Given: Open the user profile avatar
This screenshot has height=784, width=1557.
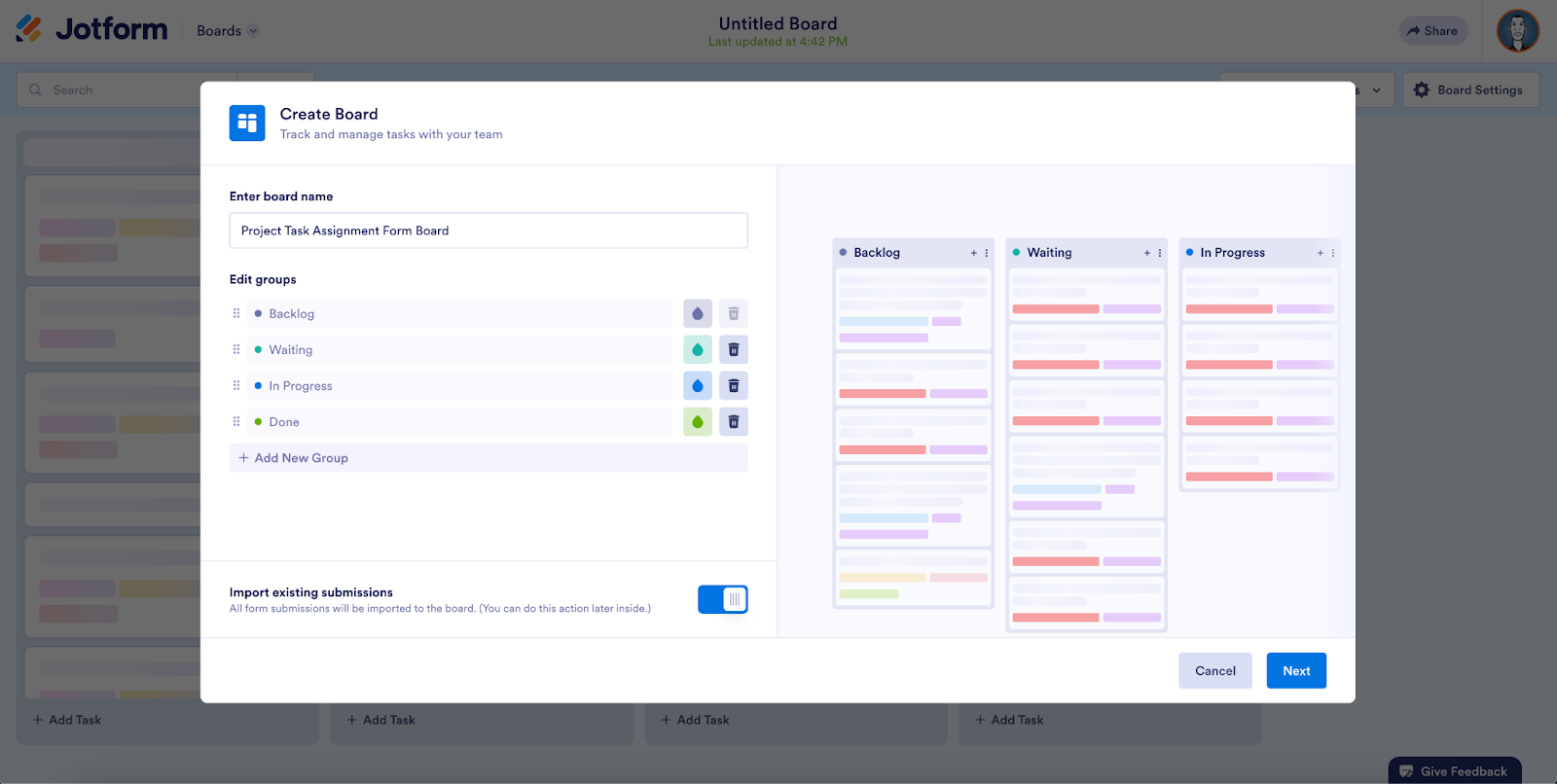Looking at the screenshot, I should [1517, 31].
